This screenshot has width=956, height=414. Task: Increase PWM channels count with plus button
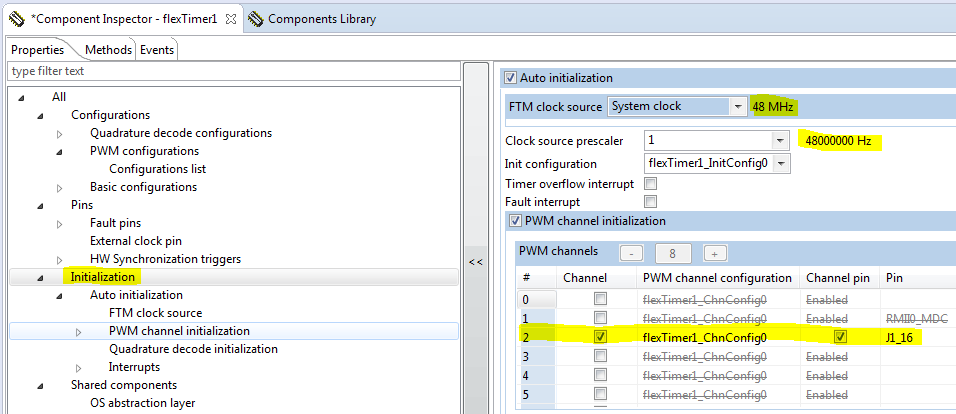pyautogui.click(x=716, y=253)
